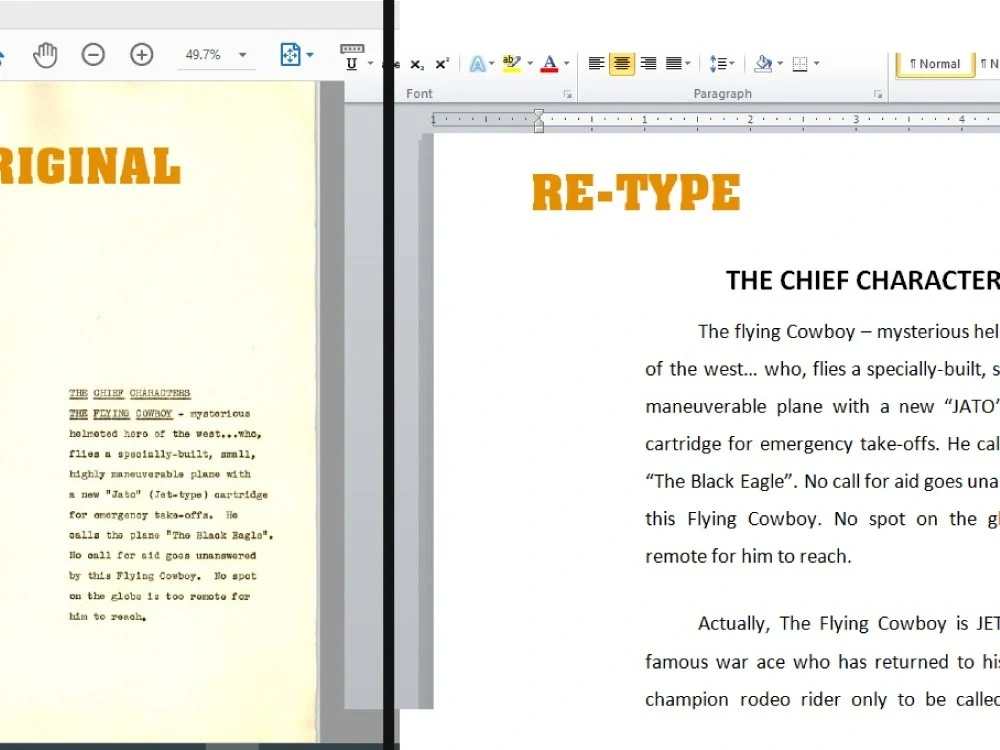This screenshot has height=750, width=1000.
Task: Click the zoom out minus button
Action: click(x=93, y=55)
